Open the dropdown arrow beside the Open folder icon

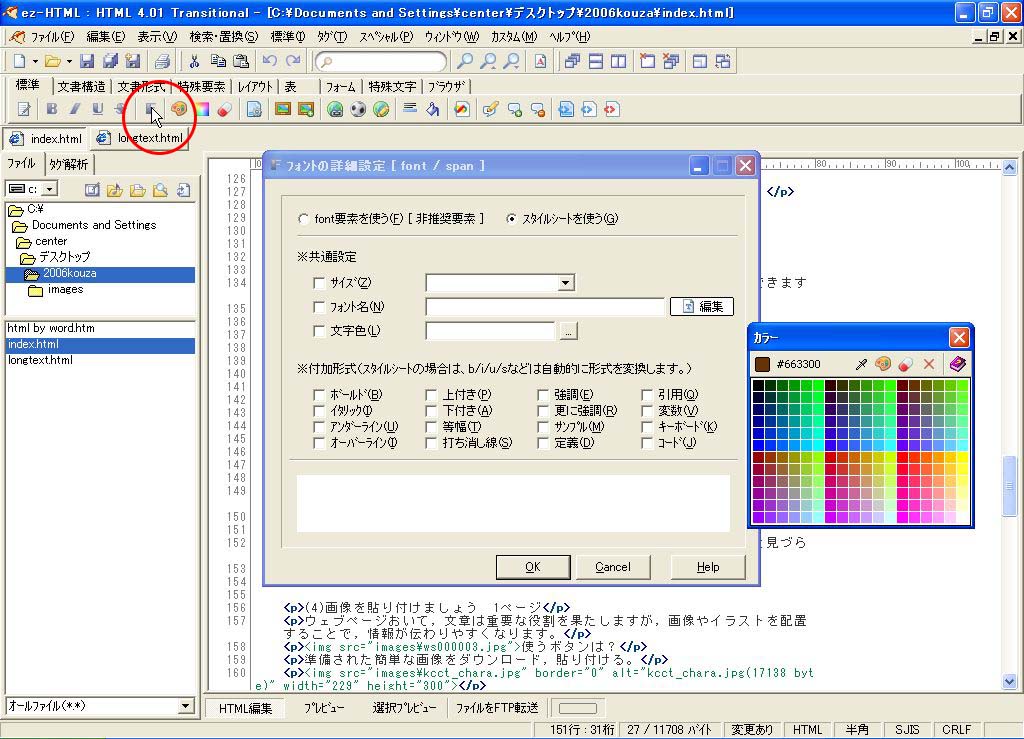coord(69,61)
